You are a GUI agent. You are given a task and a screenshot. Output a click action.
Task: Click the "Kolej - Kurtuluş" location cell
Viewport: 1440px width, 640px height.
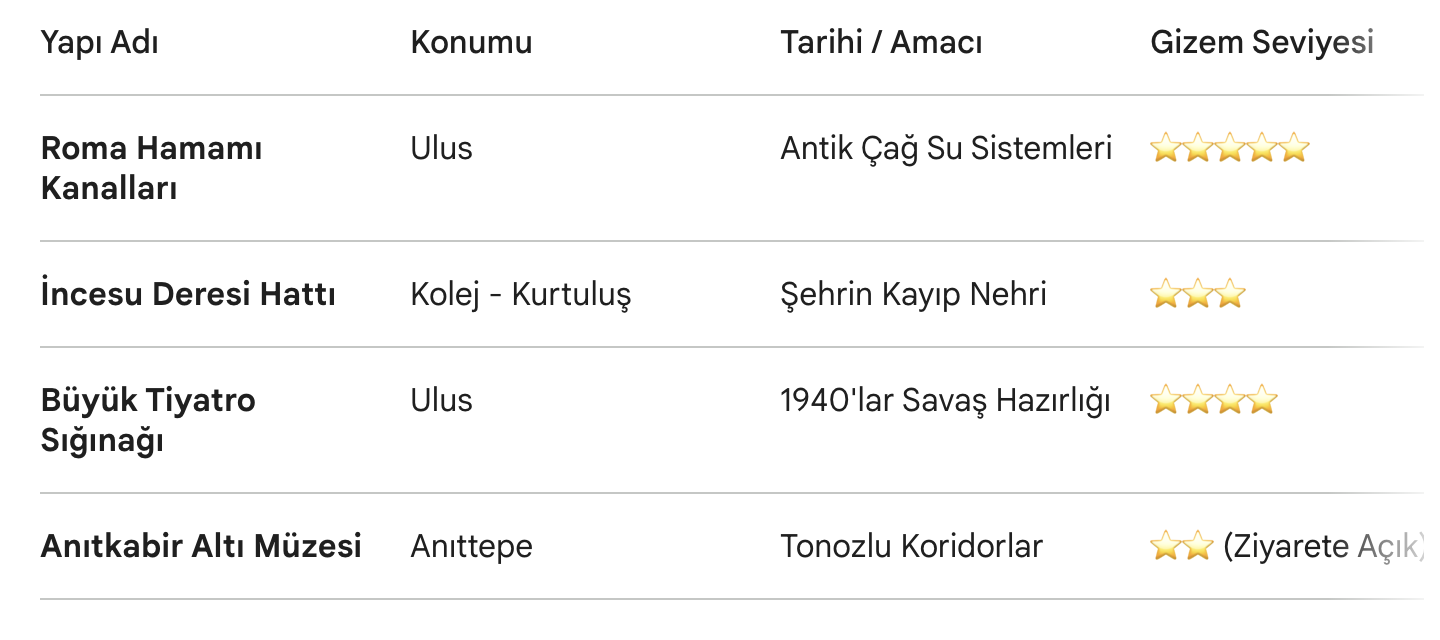point(520,295)
